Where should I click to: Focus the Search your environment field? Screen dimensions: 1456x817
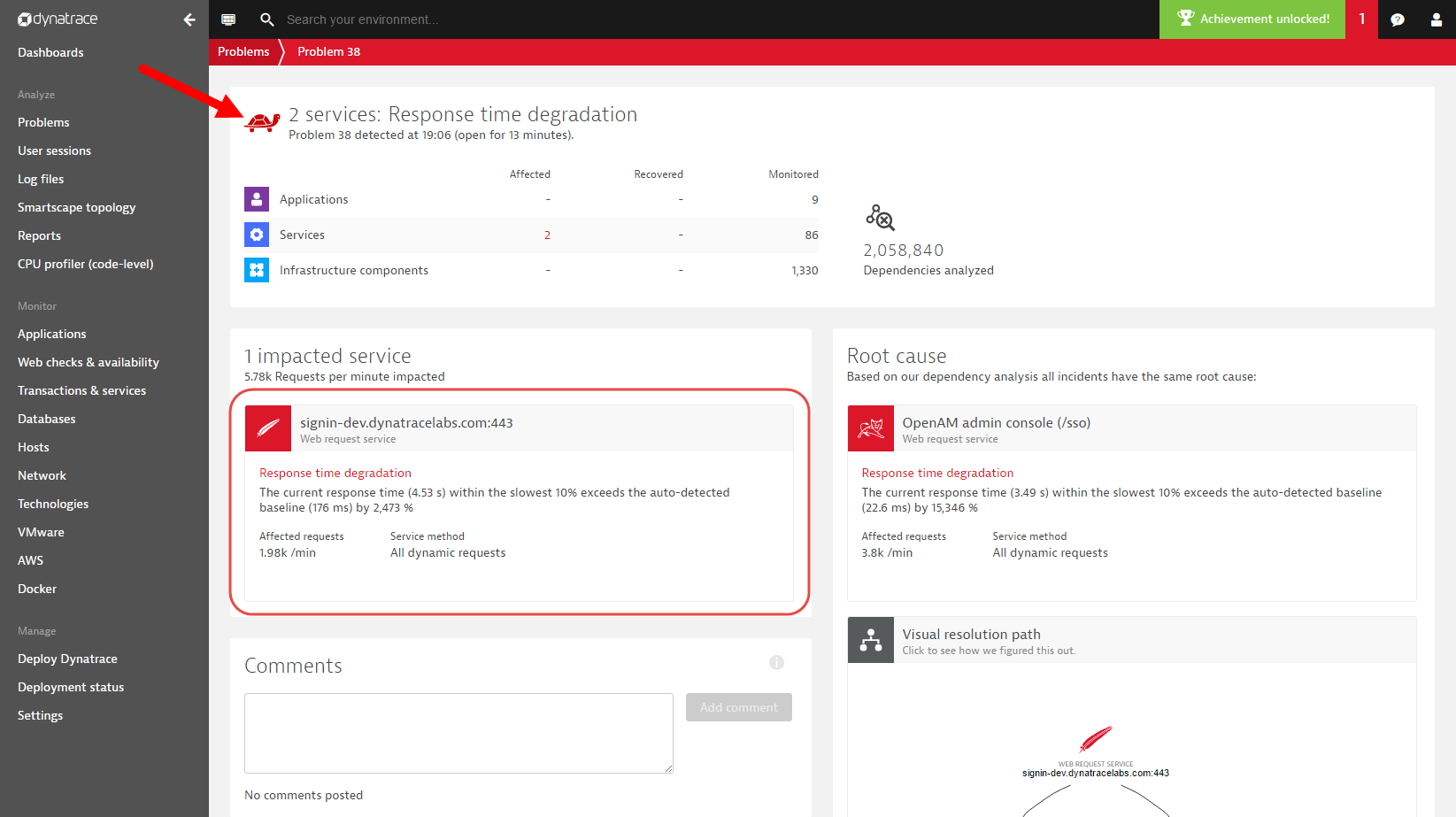pyautogui.click(x=362, y=19)
